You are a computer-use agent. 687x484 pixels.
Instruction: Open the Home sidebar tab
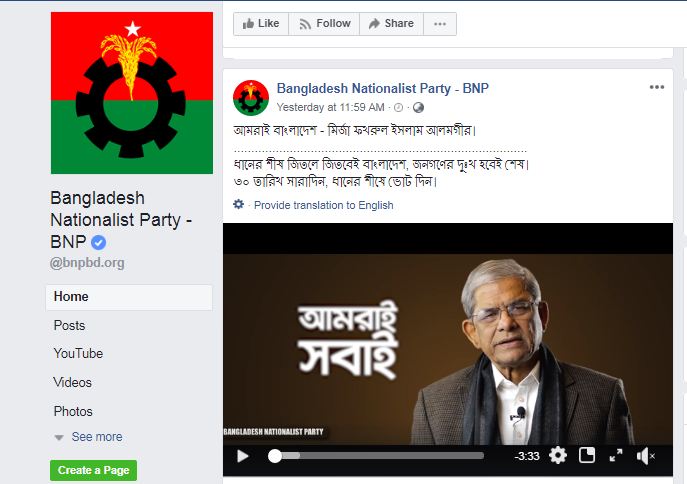tap(129, 297)
